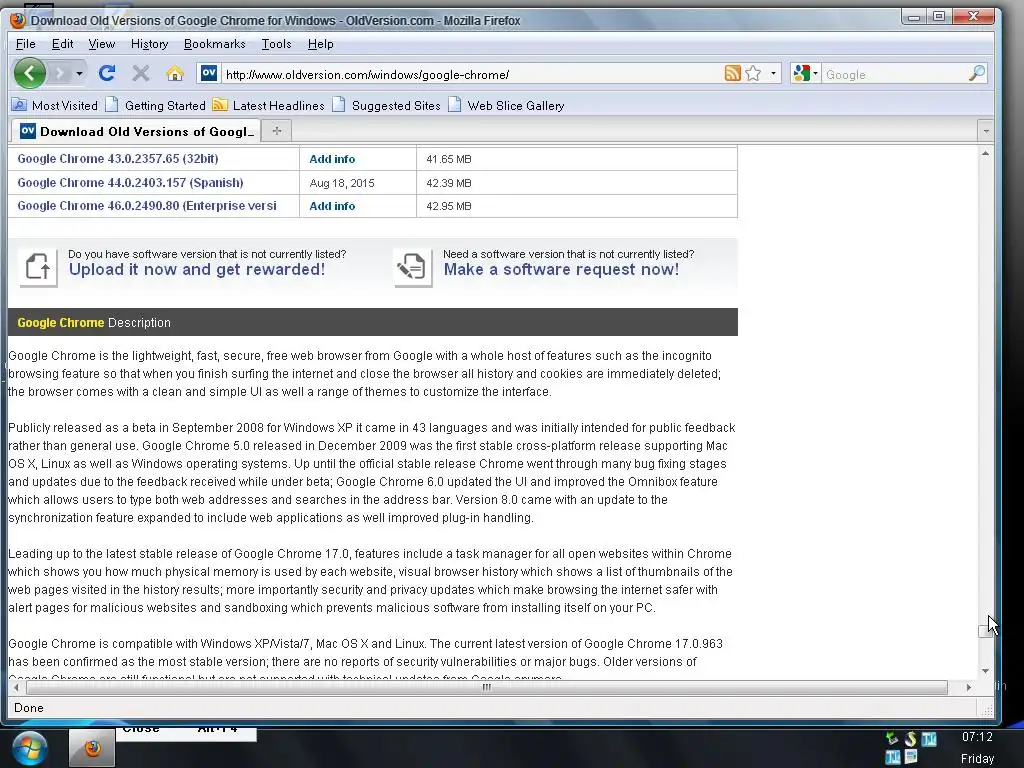Image resolution: width=1024 pixels, height=768 pixels.
Task: Click Add info for Chrome 43.0.2357.65
Action: pyautogui.click(x=332, y=159)
